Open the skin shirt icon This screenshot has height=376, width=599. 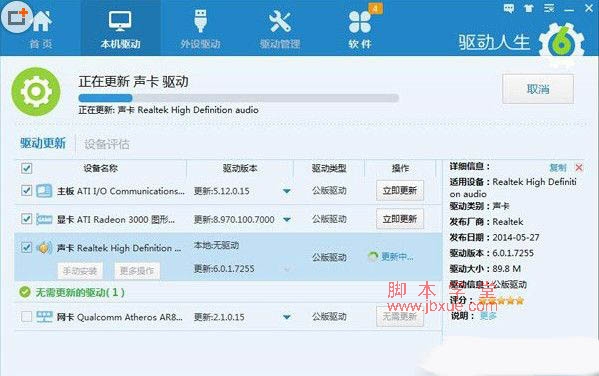[x=529, y=8]
